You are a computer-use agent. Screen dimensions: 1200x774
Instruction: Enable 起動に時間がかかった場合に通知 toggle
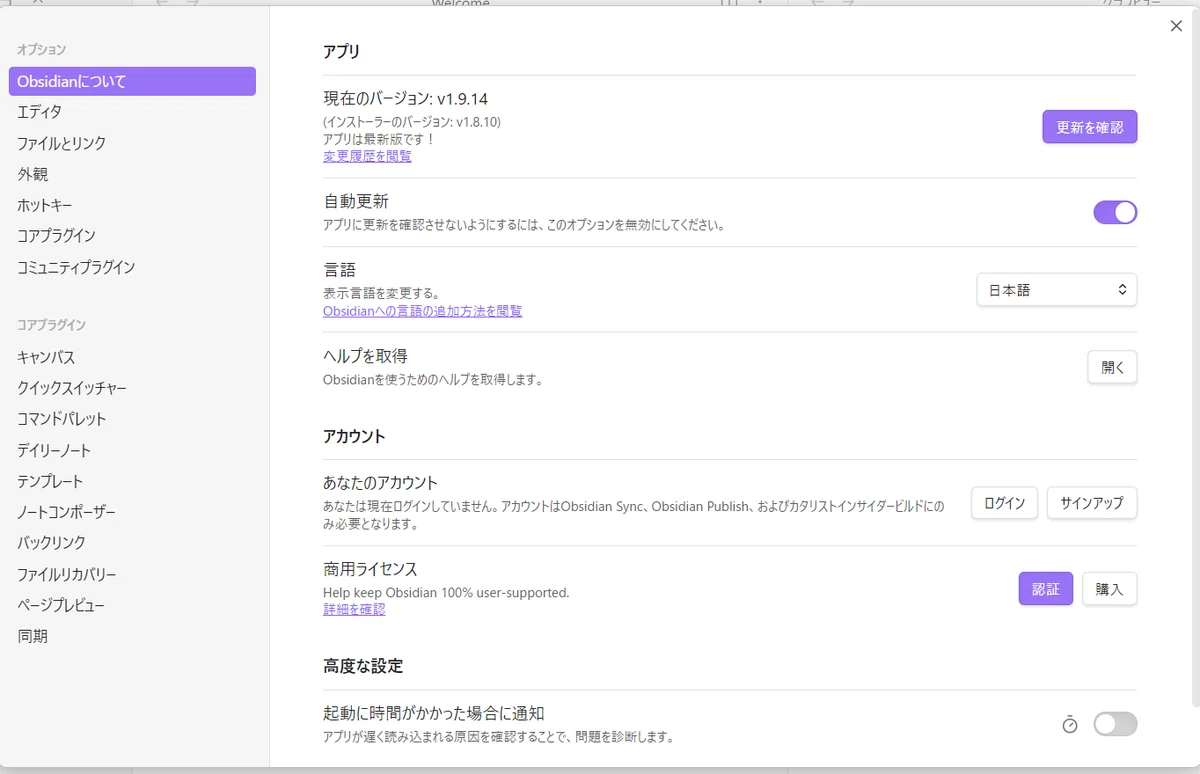(x=1115, y=724)
